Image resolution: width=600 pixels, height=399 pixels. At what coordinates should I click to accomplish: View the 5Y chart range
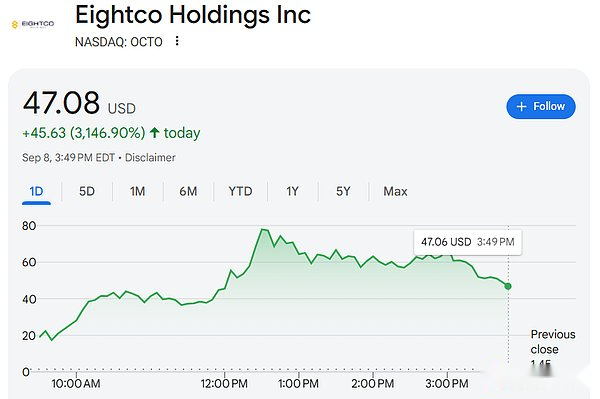pos(343,191)
